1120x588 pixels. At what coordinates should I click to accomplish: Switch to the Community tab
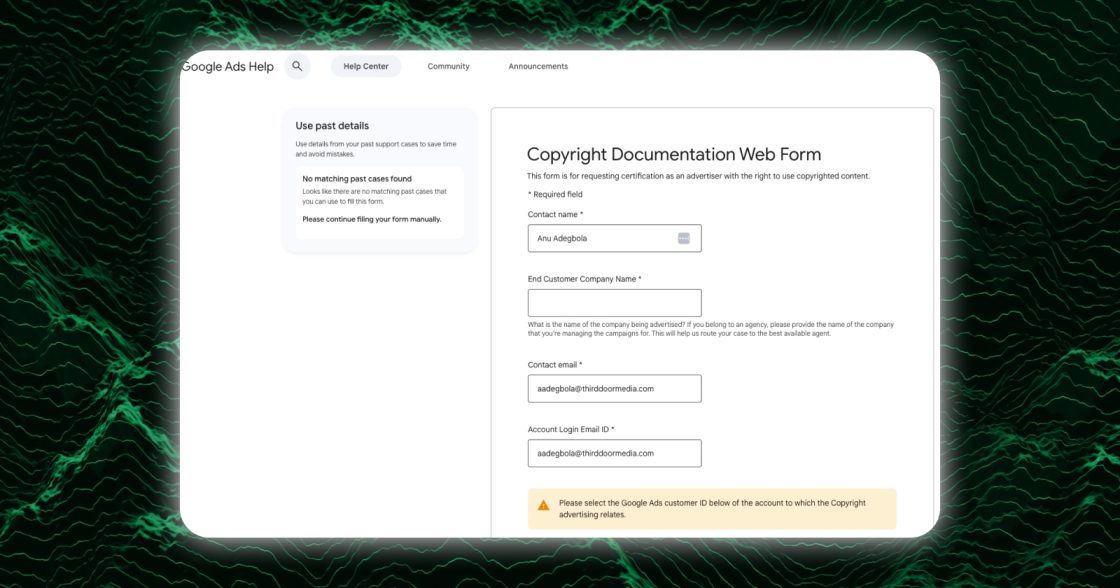[x=449, y=66]
